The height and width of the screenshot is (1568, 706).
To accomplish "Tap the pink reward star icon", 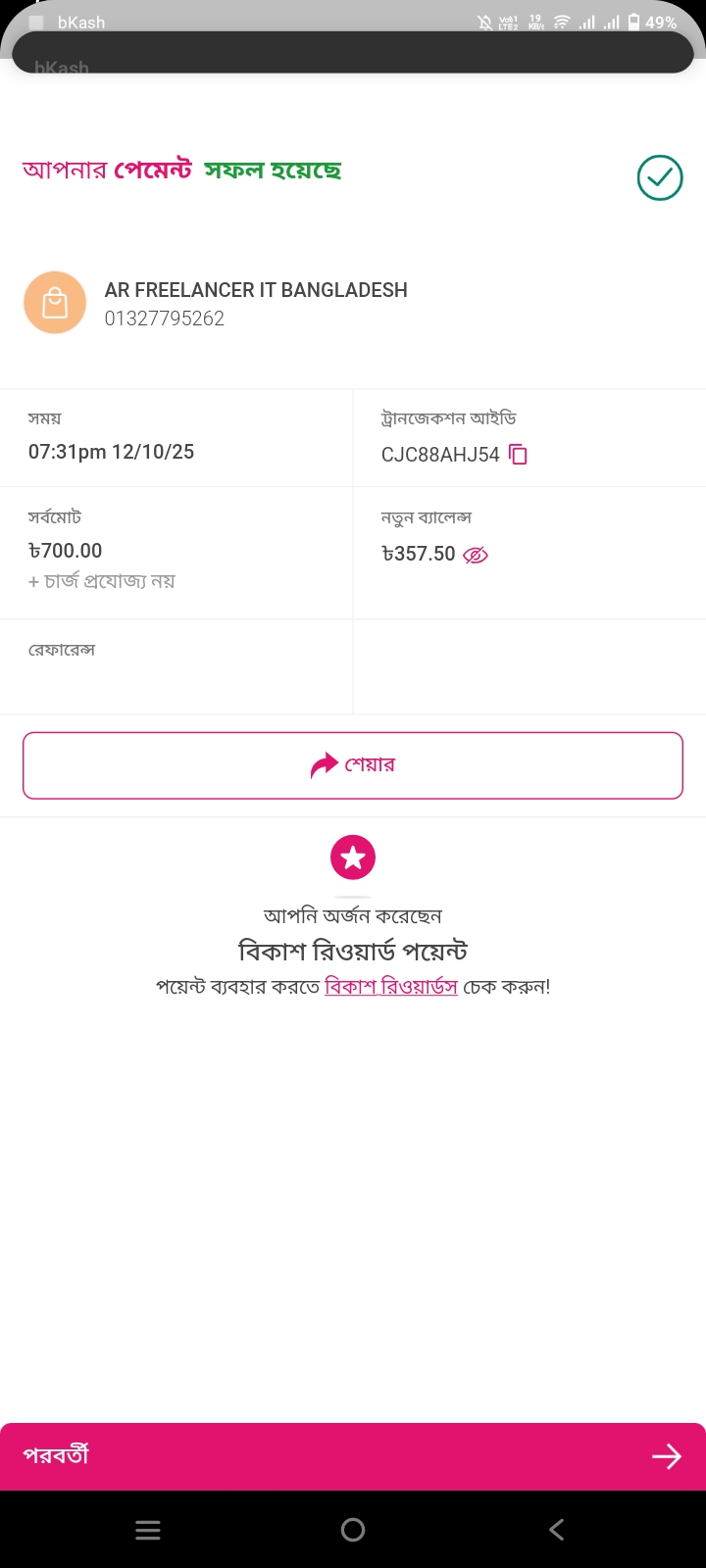I will coord(353,857).
